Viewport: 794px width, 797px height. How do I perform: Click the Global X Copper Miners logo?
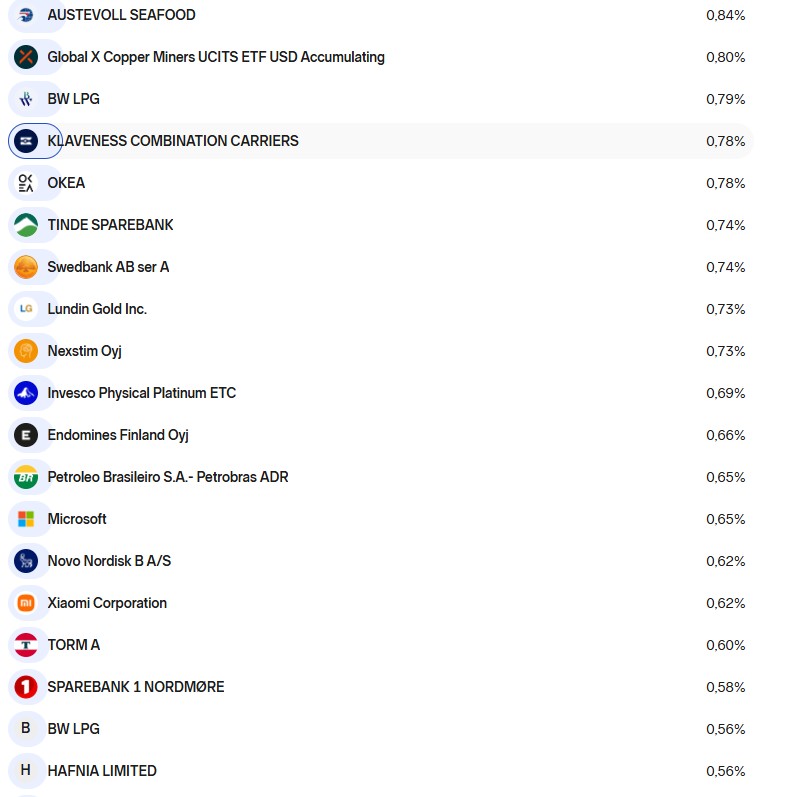[x=26, y=57]
